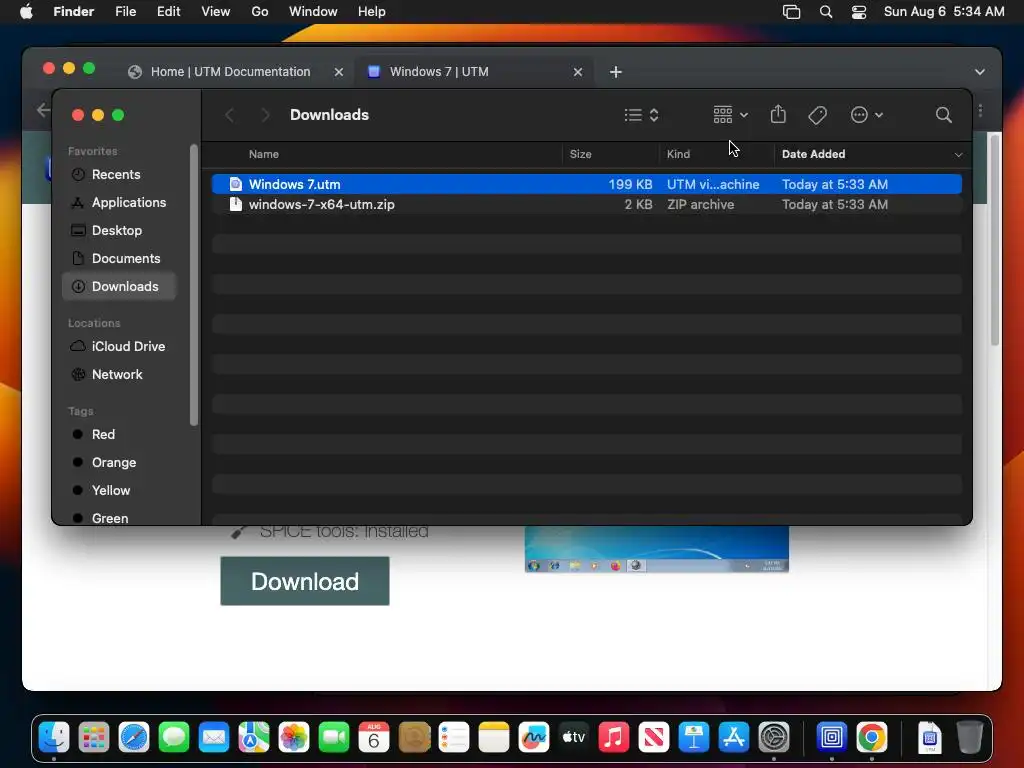1024x768 pixels.
Task: Switch to Home | UTM Documentation tab
Action: [230, 72]
